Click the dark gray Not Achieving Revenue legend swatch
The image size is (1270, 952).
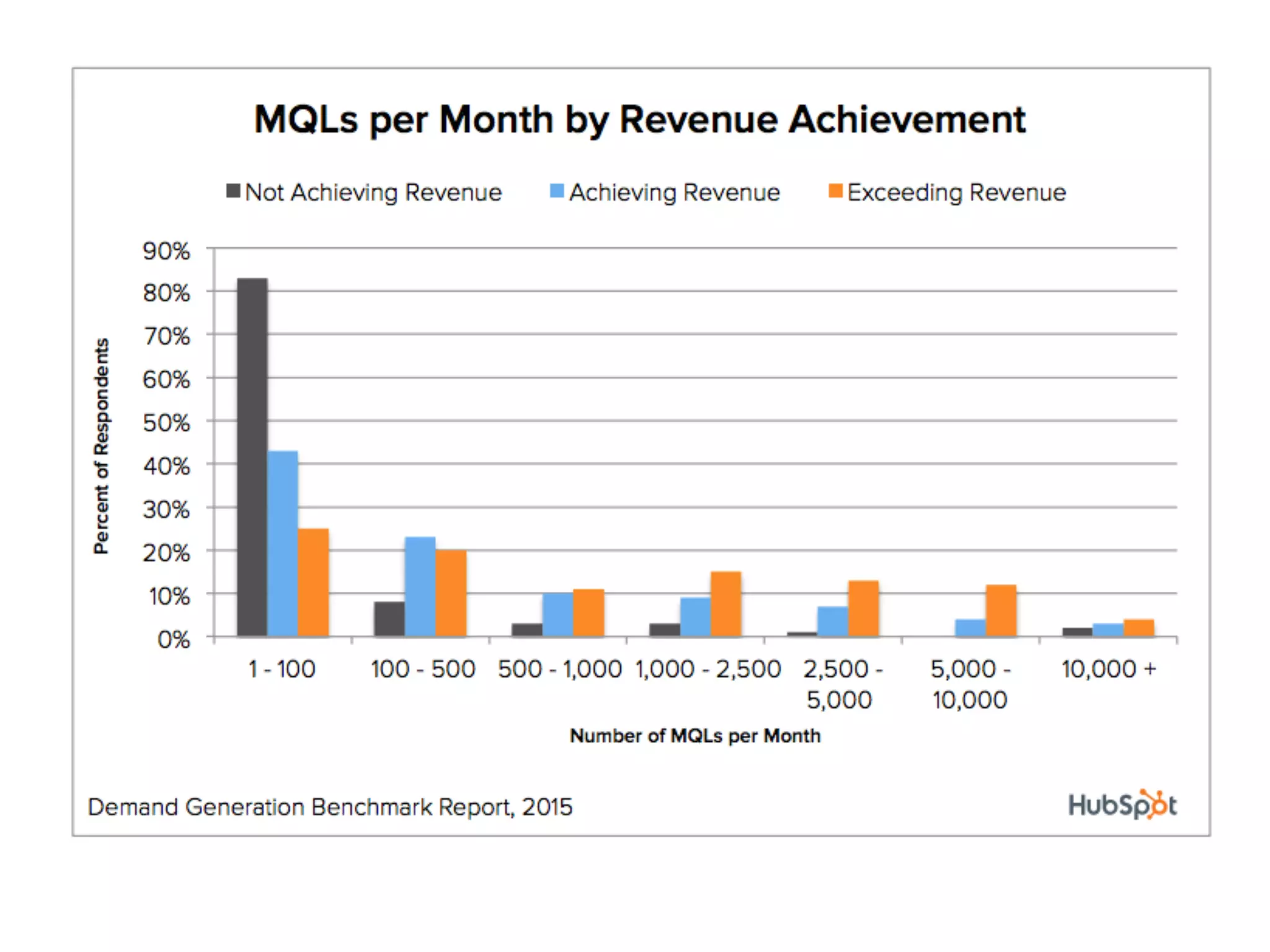(x=233, y=191)
